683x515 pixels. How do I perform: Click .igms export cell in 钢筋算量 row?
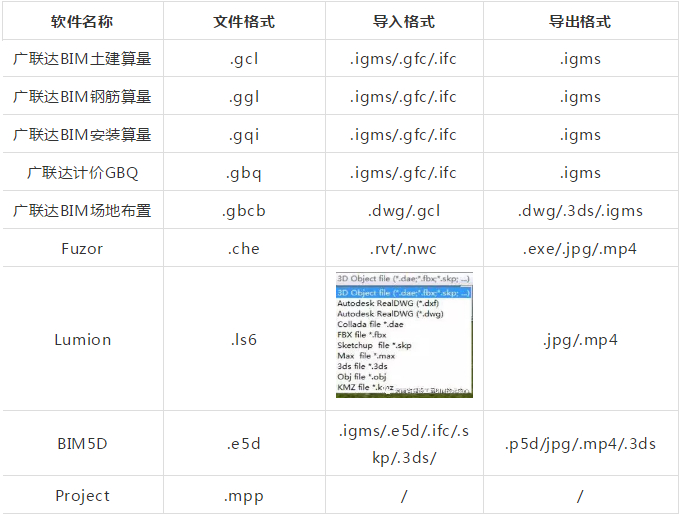(580, 97)
